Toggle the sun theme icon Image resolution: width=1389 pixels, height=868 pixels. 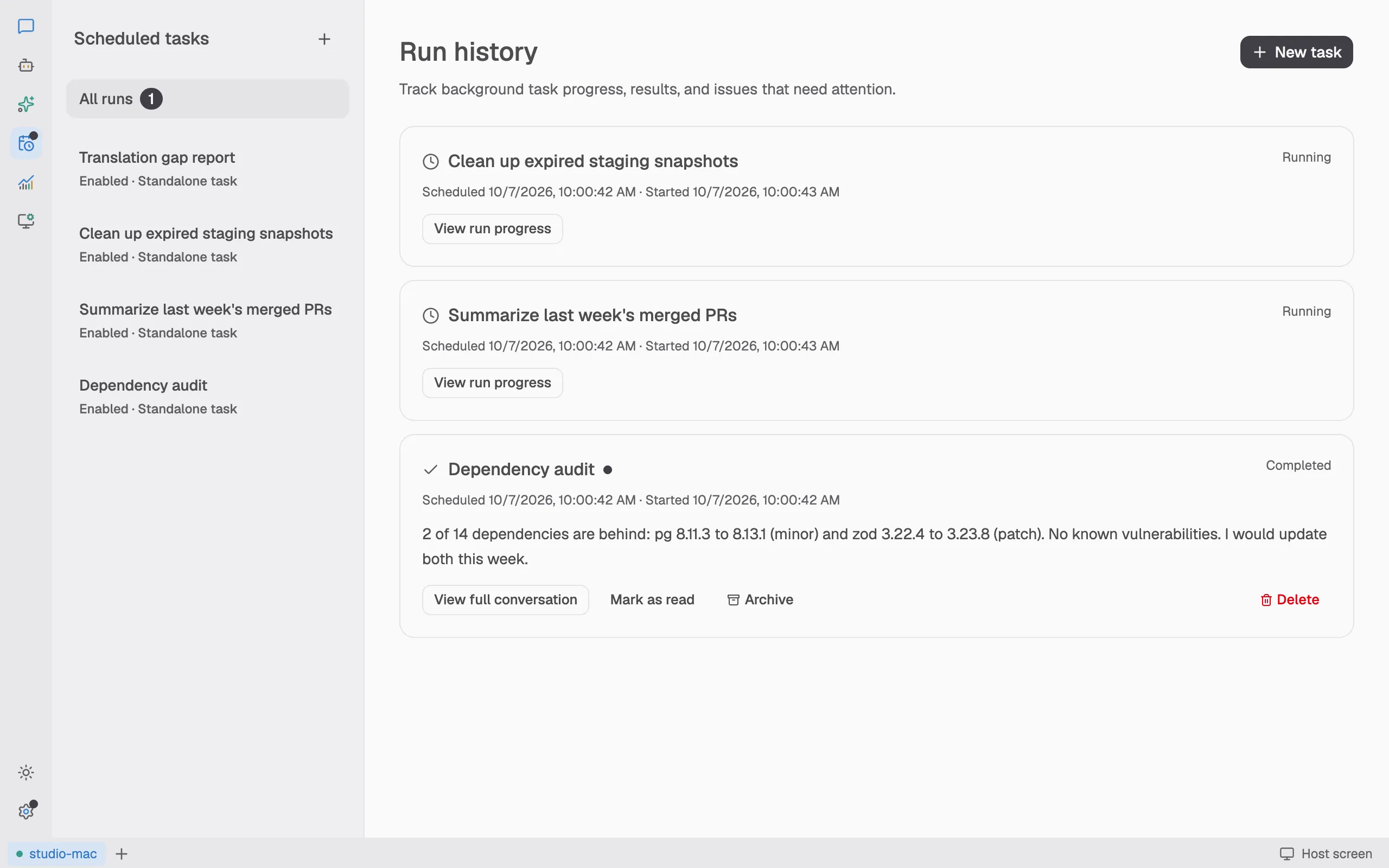[x=26, y=772]
